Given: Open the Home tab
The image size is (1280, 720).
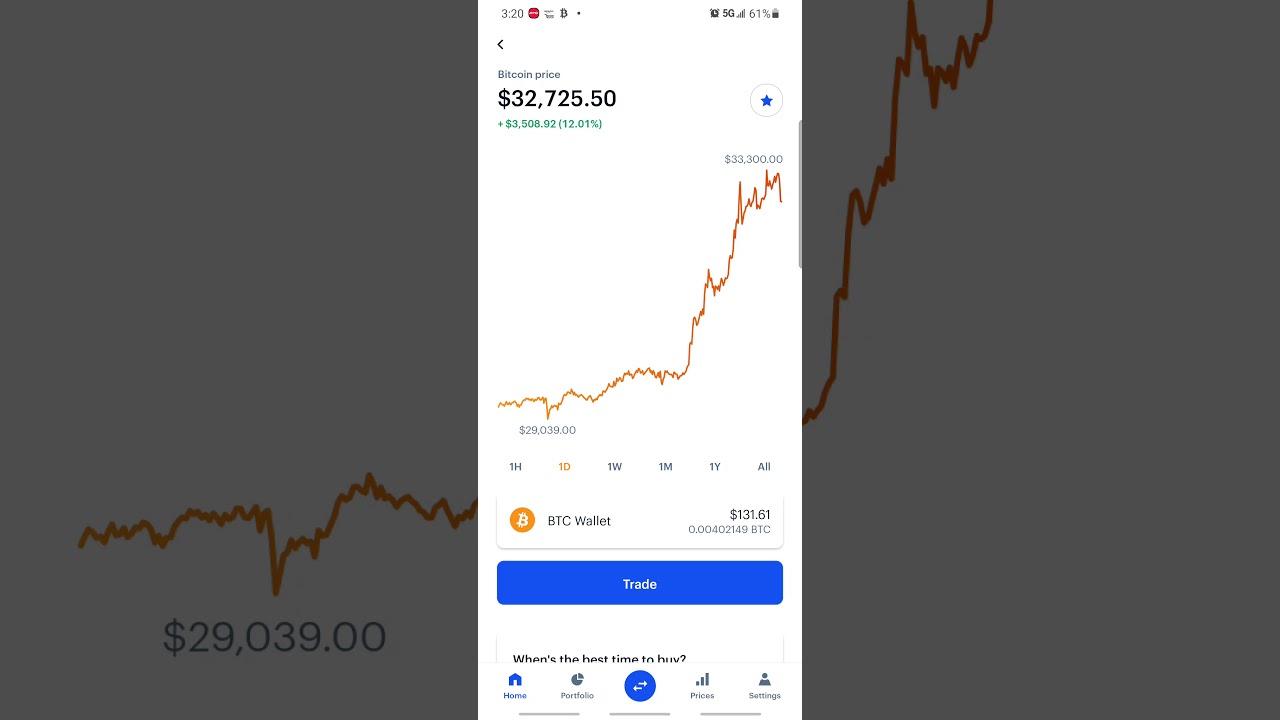Looking at the screenshot, I should (x=515, y=686).
